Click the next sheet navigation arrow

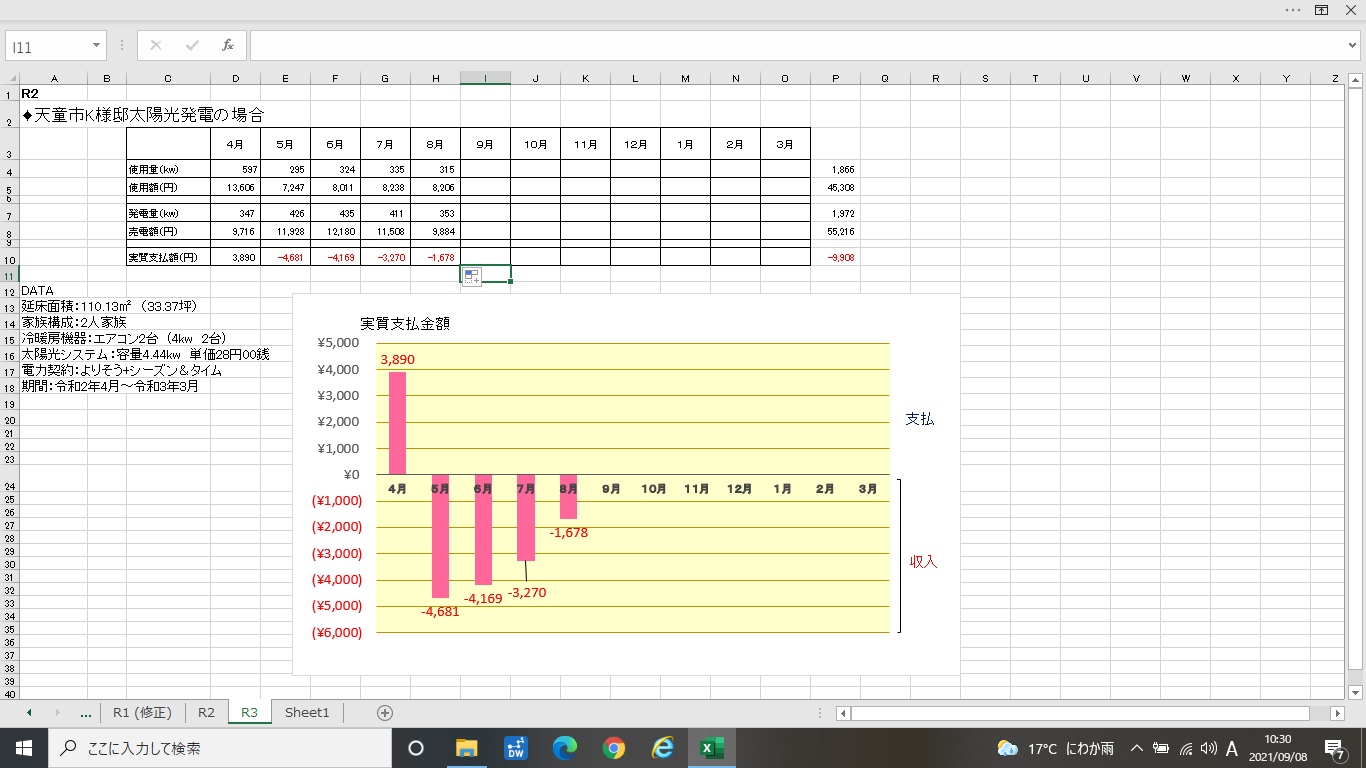click(x=57, y=713)
